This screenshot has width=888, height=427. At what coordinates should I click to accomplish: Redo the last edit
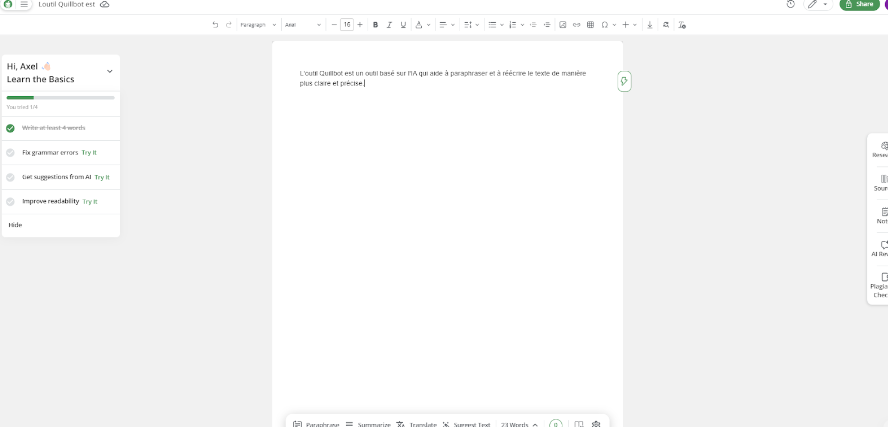[229, 25]
